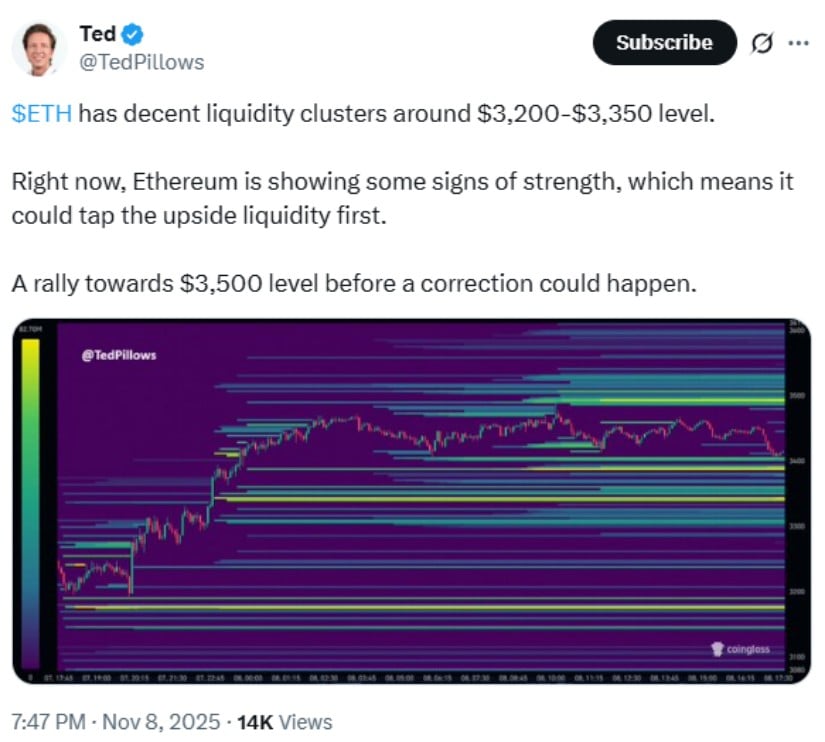The height and width of the screenshot is (742, 825).
Task: Open the three-dot more options menu
Action: point(797,43)
